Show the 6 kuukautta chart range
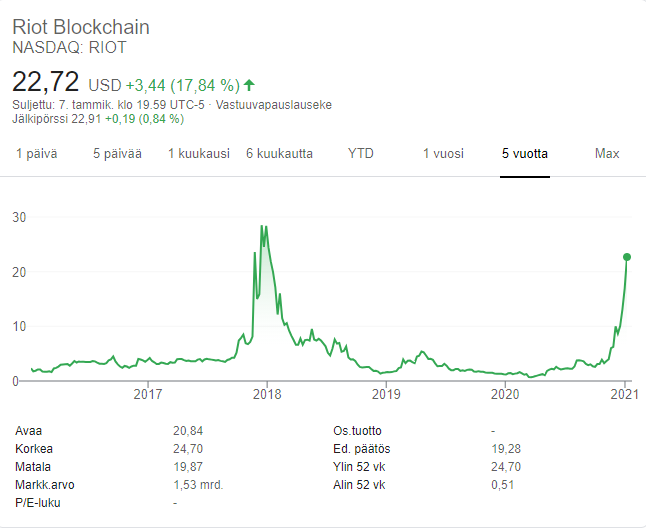 pyautogui.click(x=279, y=153)
